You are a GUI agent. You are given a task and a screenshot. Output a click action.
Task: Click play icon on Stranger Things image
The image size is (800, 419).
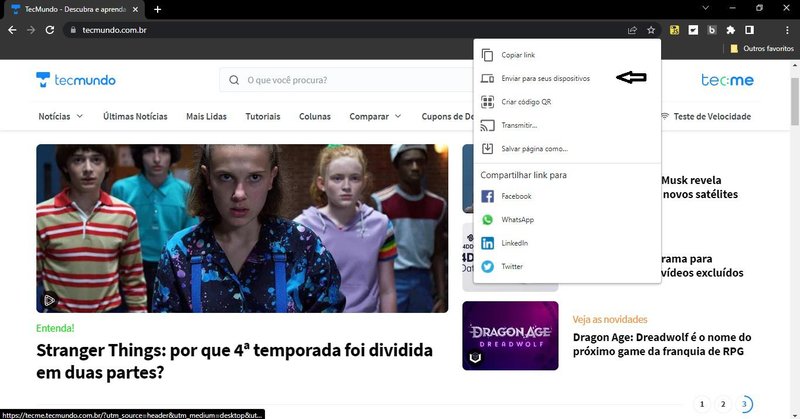(x=49, y=300)
